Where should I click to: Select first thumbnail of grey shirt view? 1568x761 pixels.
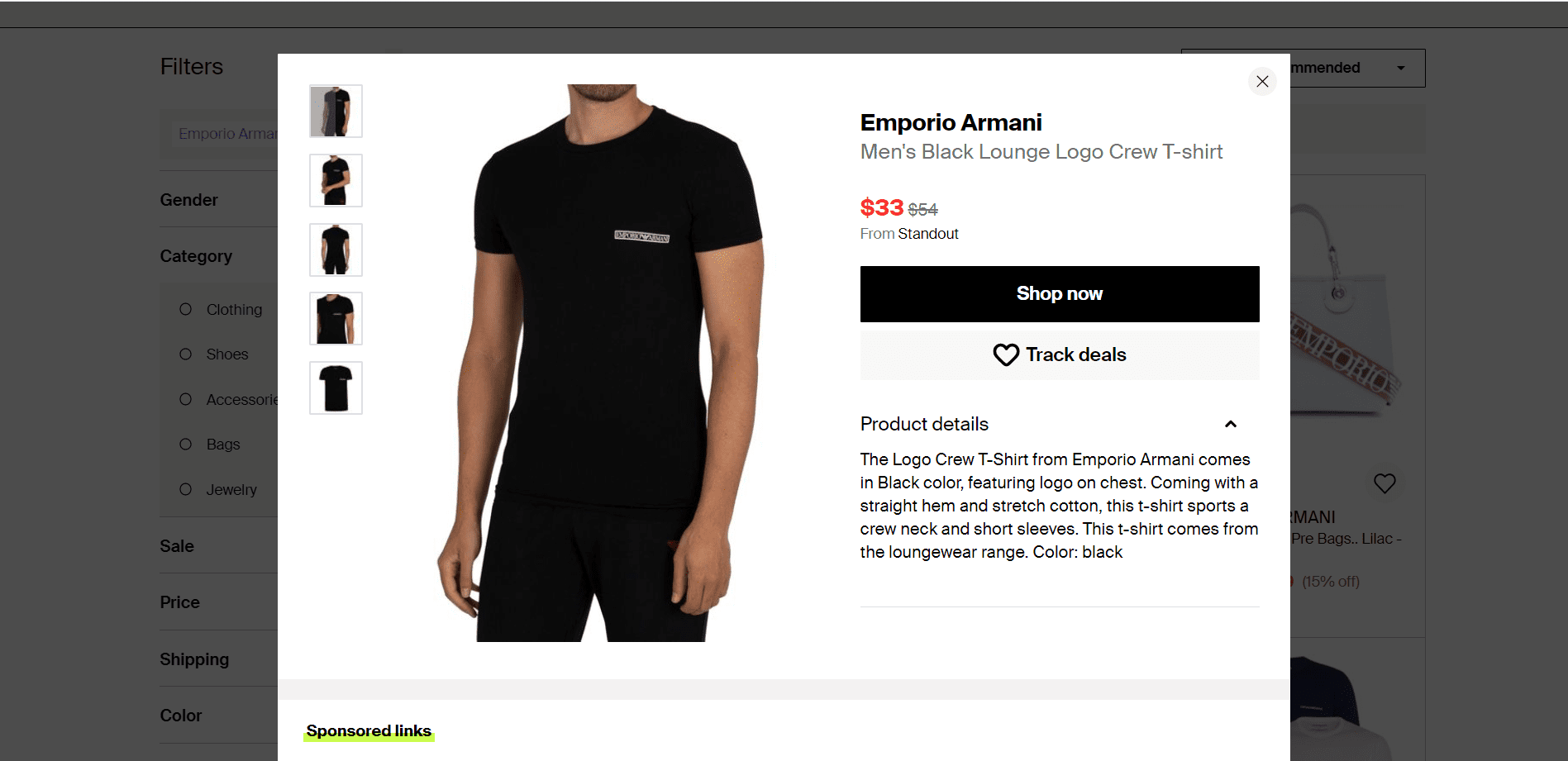[x=336, y=111]
